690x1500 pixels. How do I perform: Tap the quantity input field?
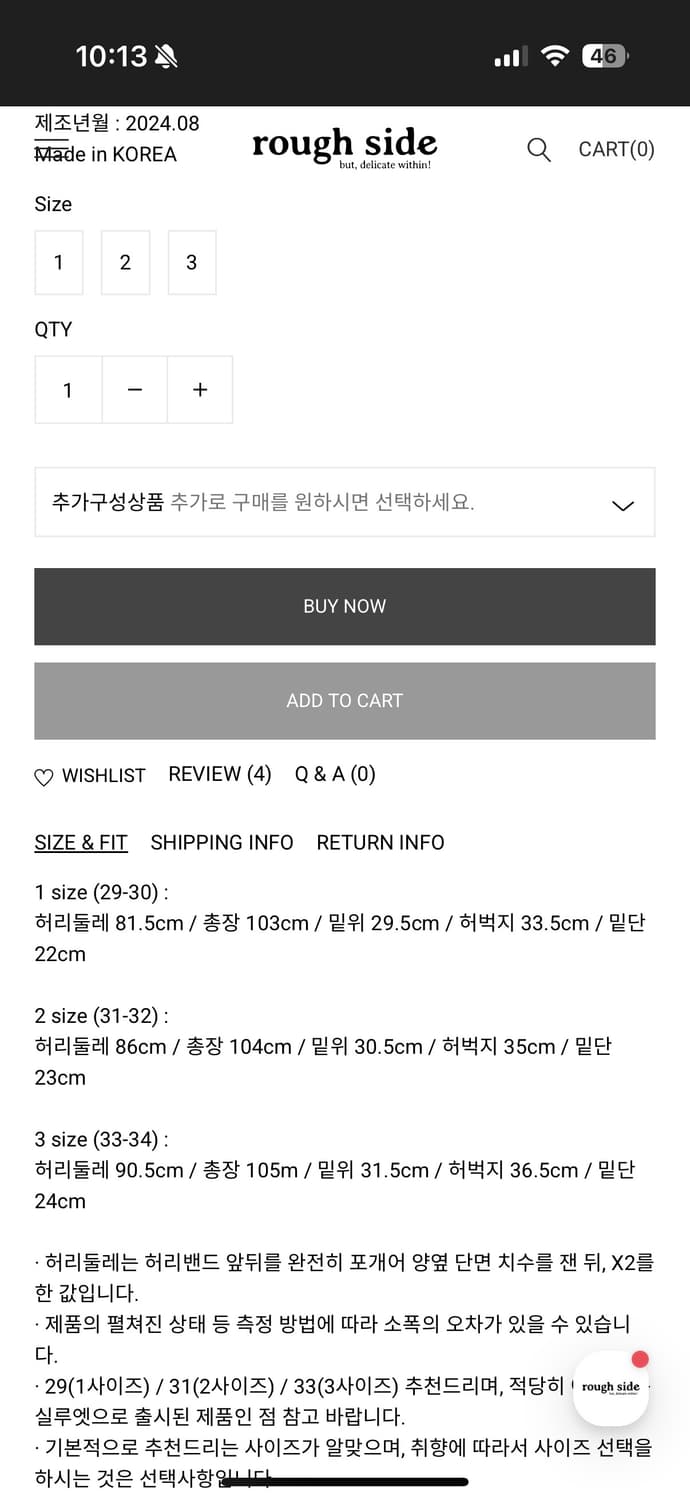click(68, 390)
